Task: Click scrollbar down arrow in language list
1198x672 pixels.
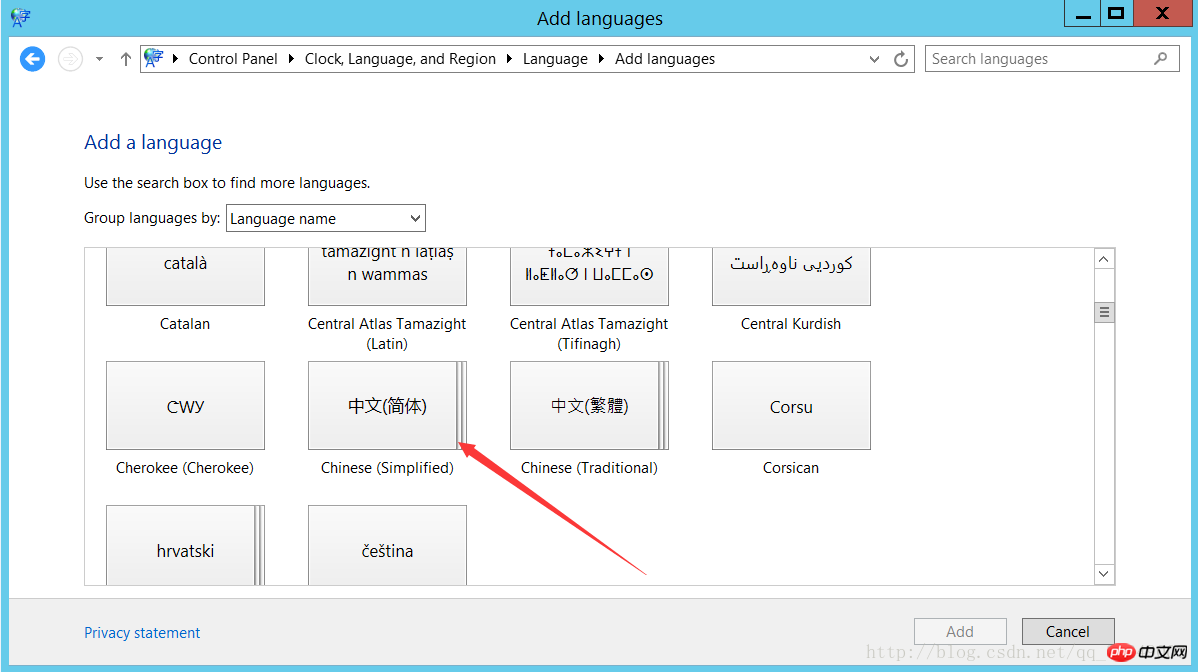Action: tap(1104, 573)
